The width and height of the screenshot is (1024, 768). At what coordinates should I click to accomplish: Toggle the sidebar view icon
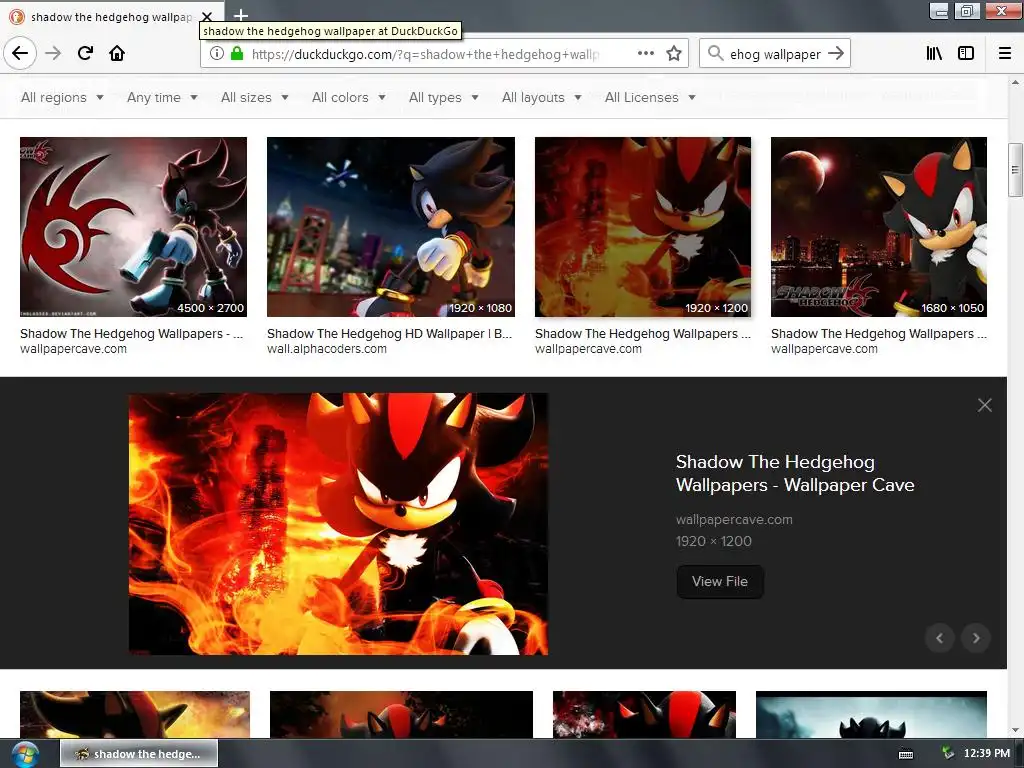point(966,54)
